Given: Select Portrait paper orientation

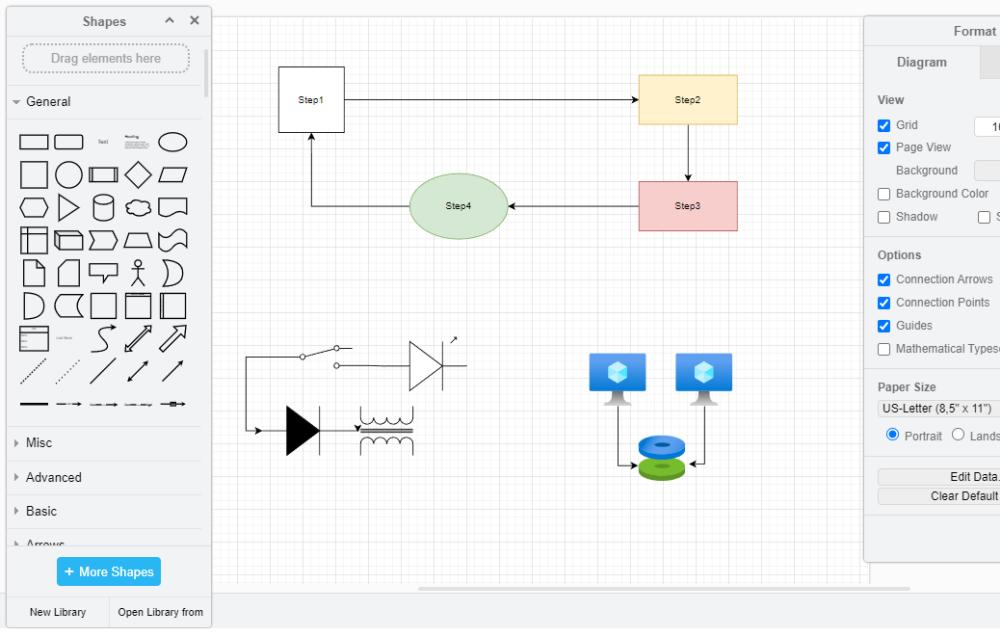Looking at the screenshot, I should 893,435.
